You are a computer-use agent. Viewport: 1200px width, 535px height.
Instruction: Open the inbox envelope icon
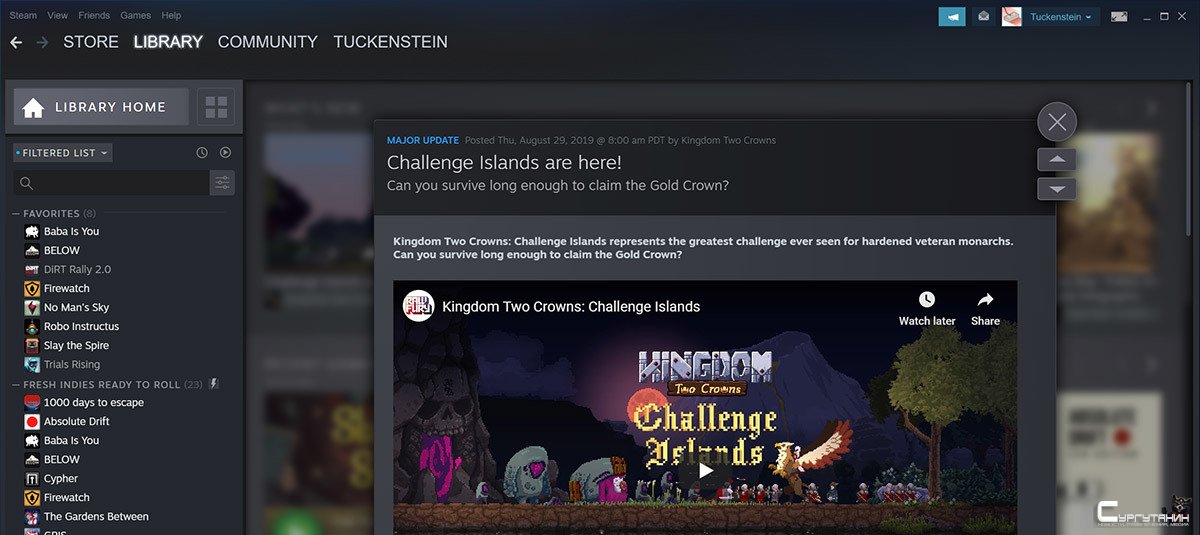(x=984, y=17)
